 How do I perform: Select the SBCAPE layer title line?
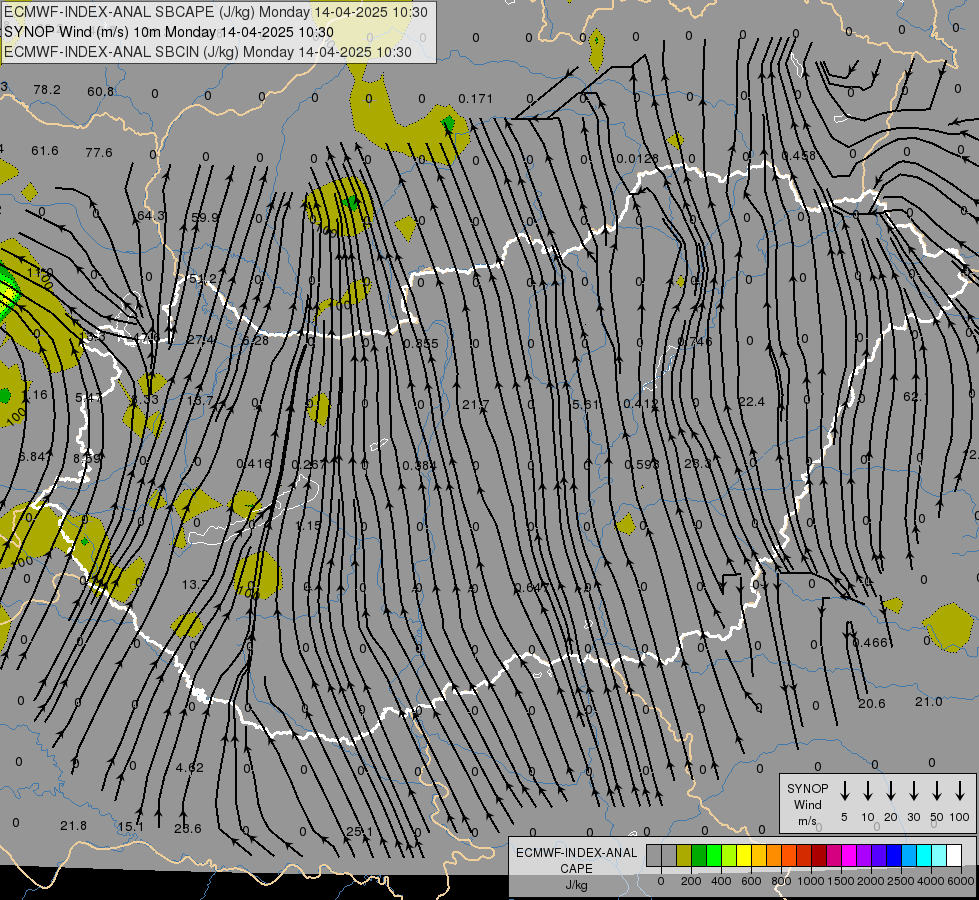tap(216, 12)
